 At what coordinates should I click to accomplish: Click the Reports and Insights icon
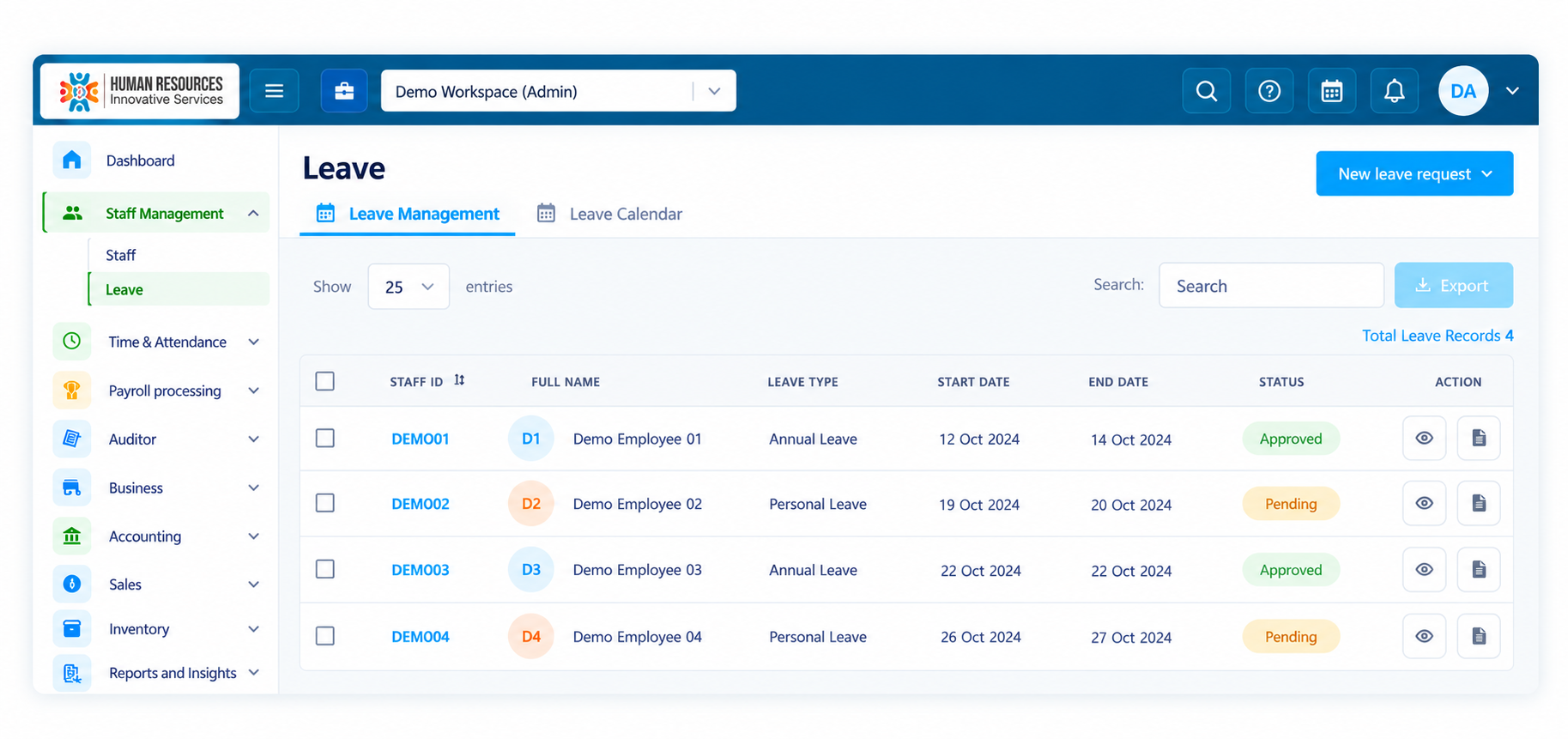[72, 673]
